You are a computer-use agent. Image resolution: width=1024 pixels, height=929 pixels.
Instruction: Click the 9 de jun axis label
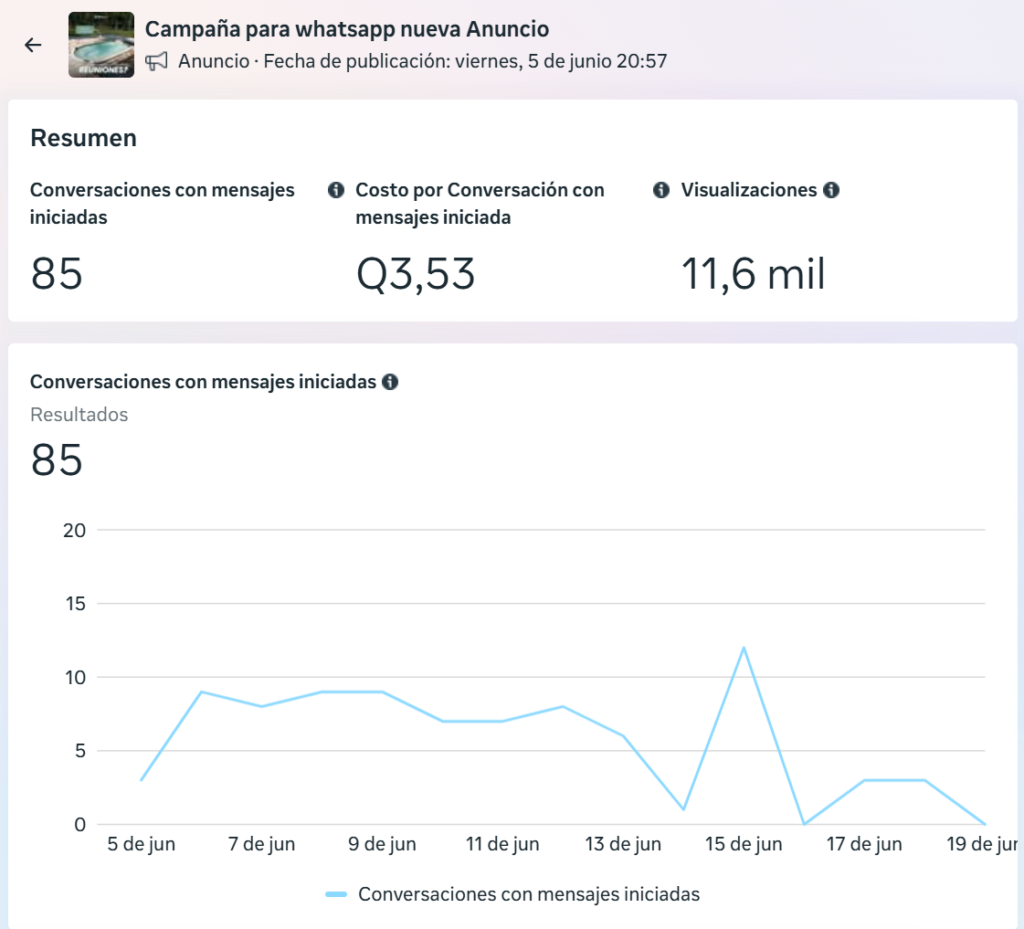[x=382, y=844]
